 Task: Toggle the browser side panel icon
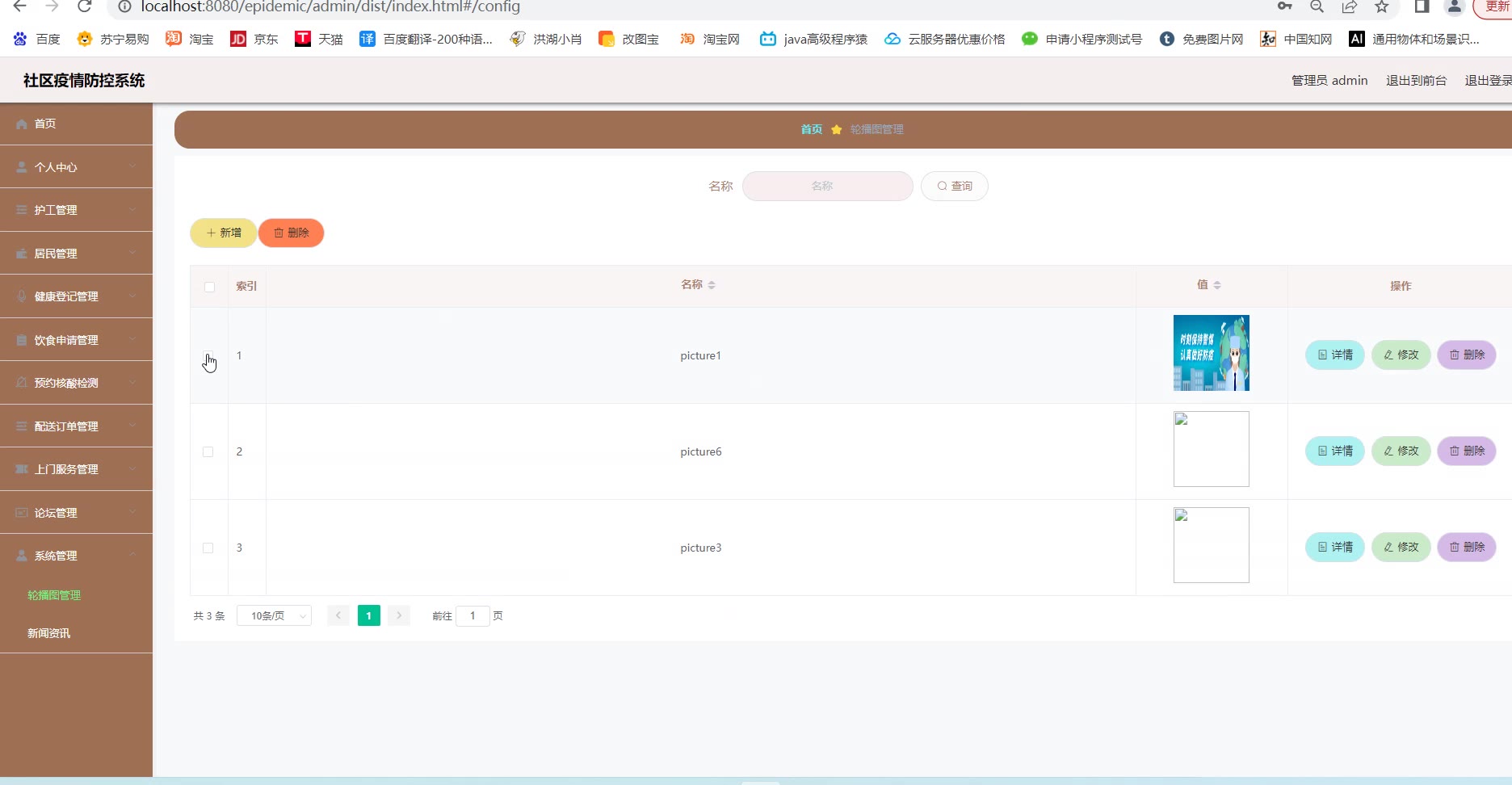click(x=1422, y=6)
